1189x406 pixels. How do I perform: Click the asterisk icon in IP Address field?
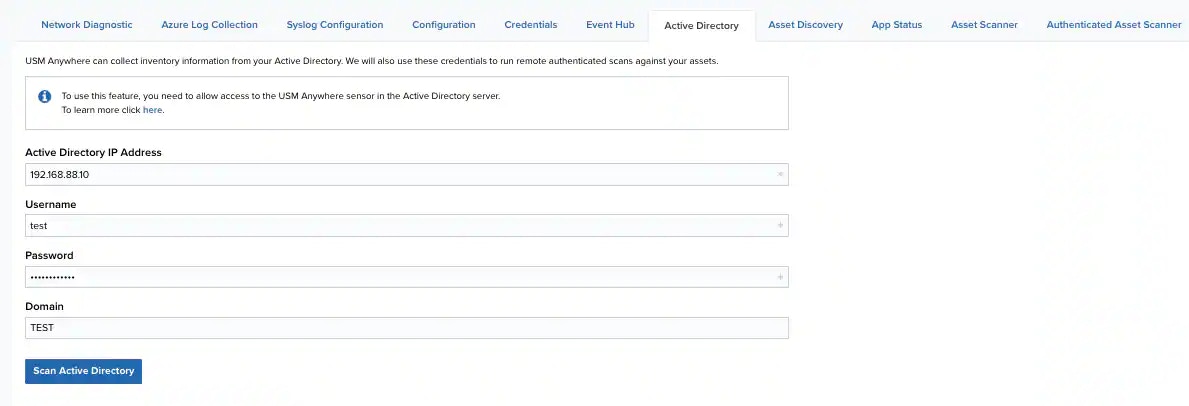point(780,175)
